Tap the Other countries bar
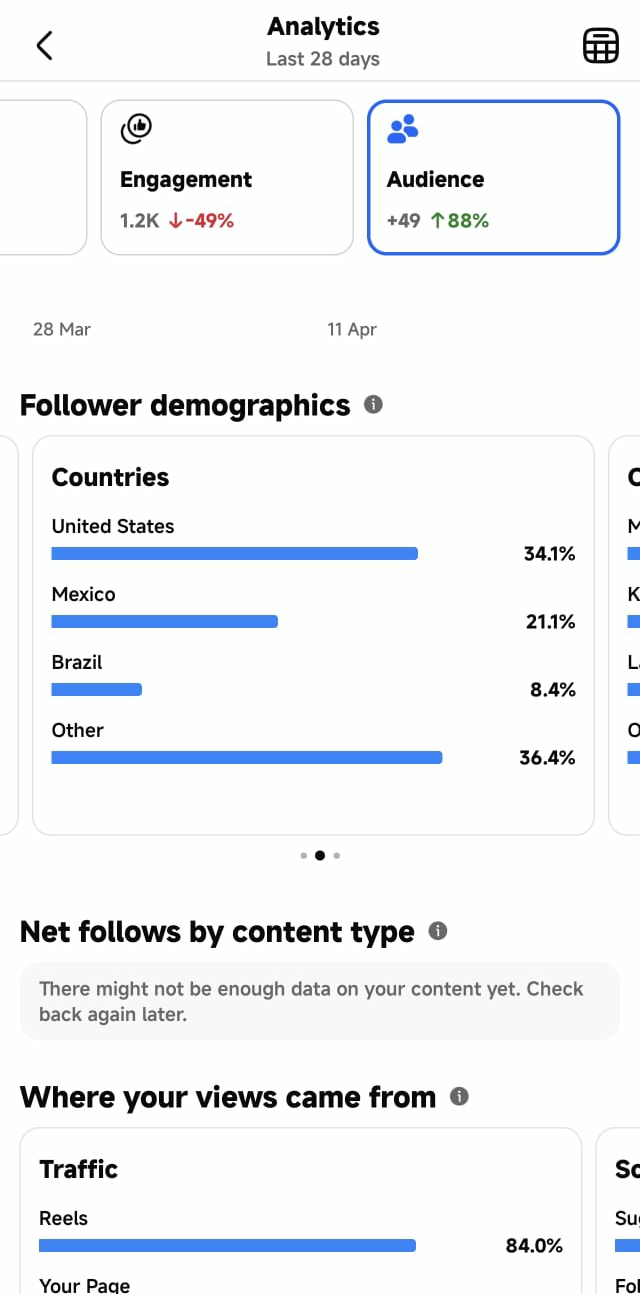 pos(247,758)
